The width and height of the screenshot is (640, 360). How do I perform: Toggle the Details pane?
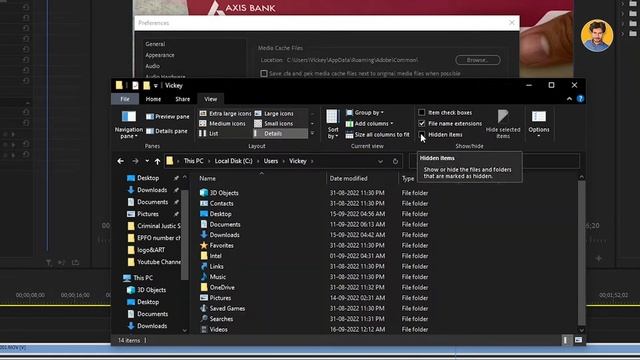pyautogui.click(x=167, y=131)
